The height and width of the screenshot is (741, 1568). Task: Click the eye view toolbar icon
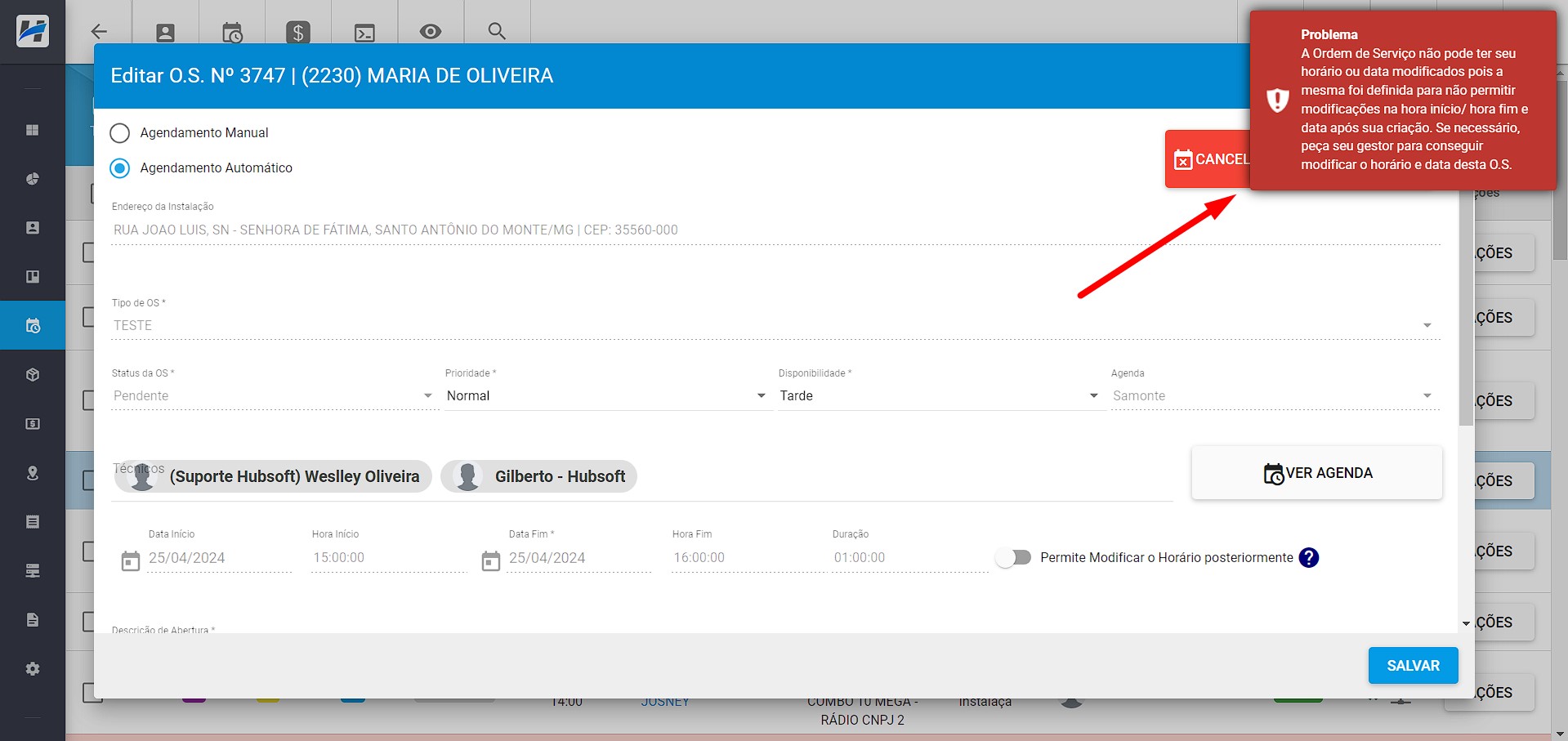click(x=431, y=32)
